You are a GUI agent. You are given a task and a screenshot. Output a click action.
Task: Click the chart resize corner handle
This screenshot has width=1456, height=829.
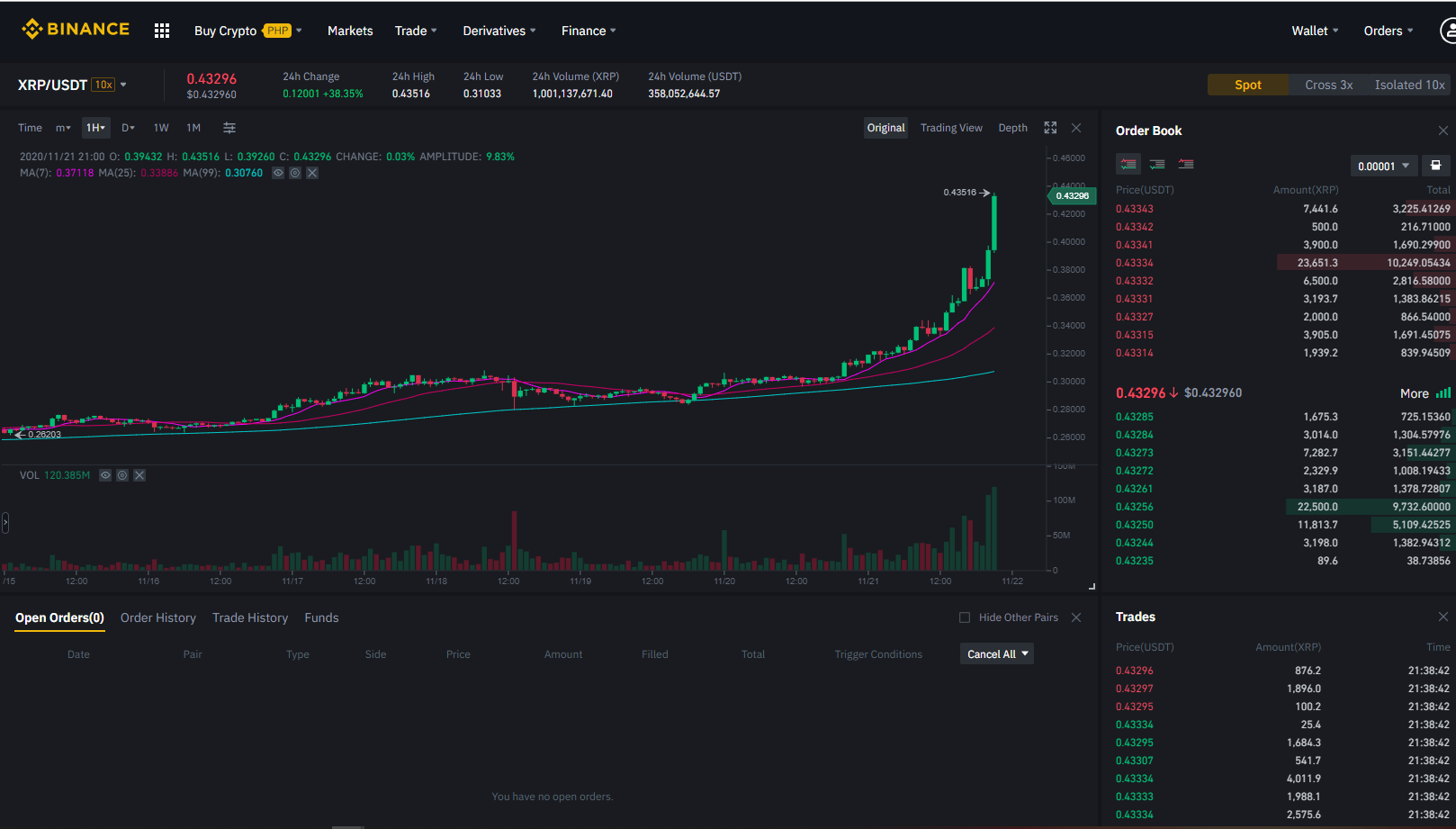1092,586
